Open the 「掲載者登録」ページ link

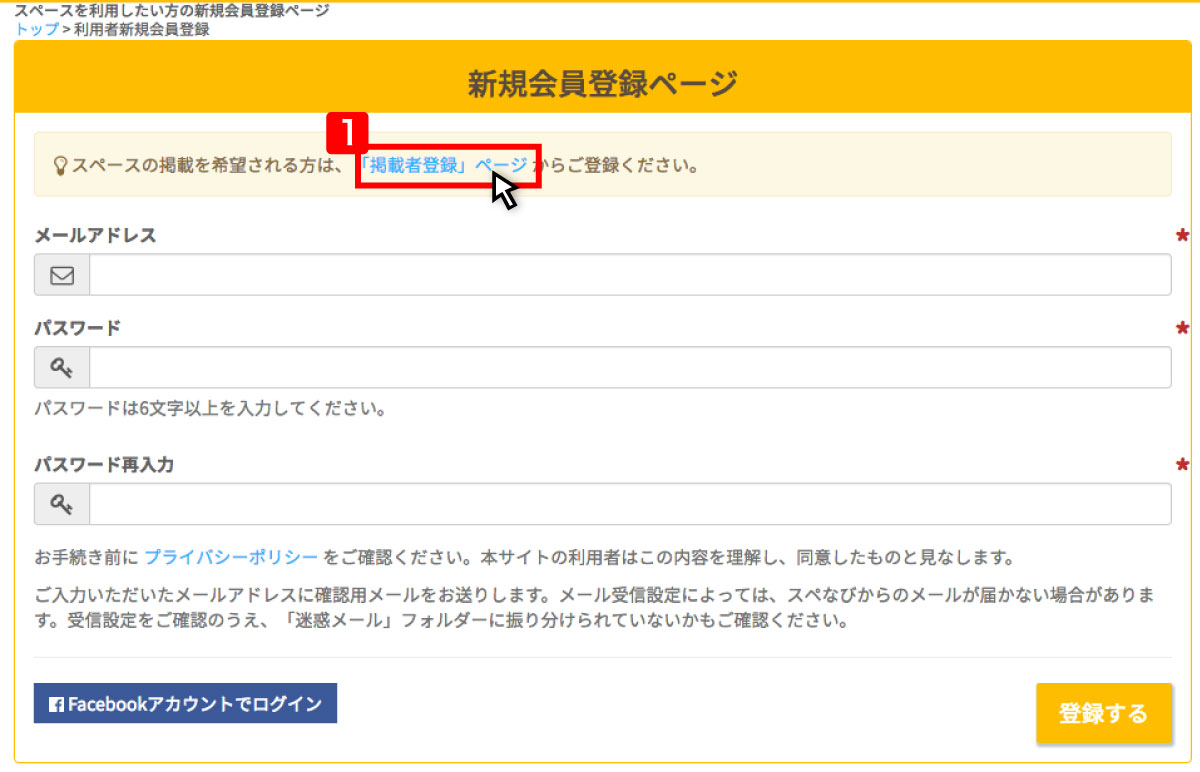click(x=443, y=165)
